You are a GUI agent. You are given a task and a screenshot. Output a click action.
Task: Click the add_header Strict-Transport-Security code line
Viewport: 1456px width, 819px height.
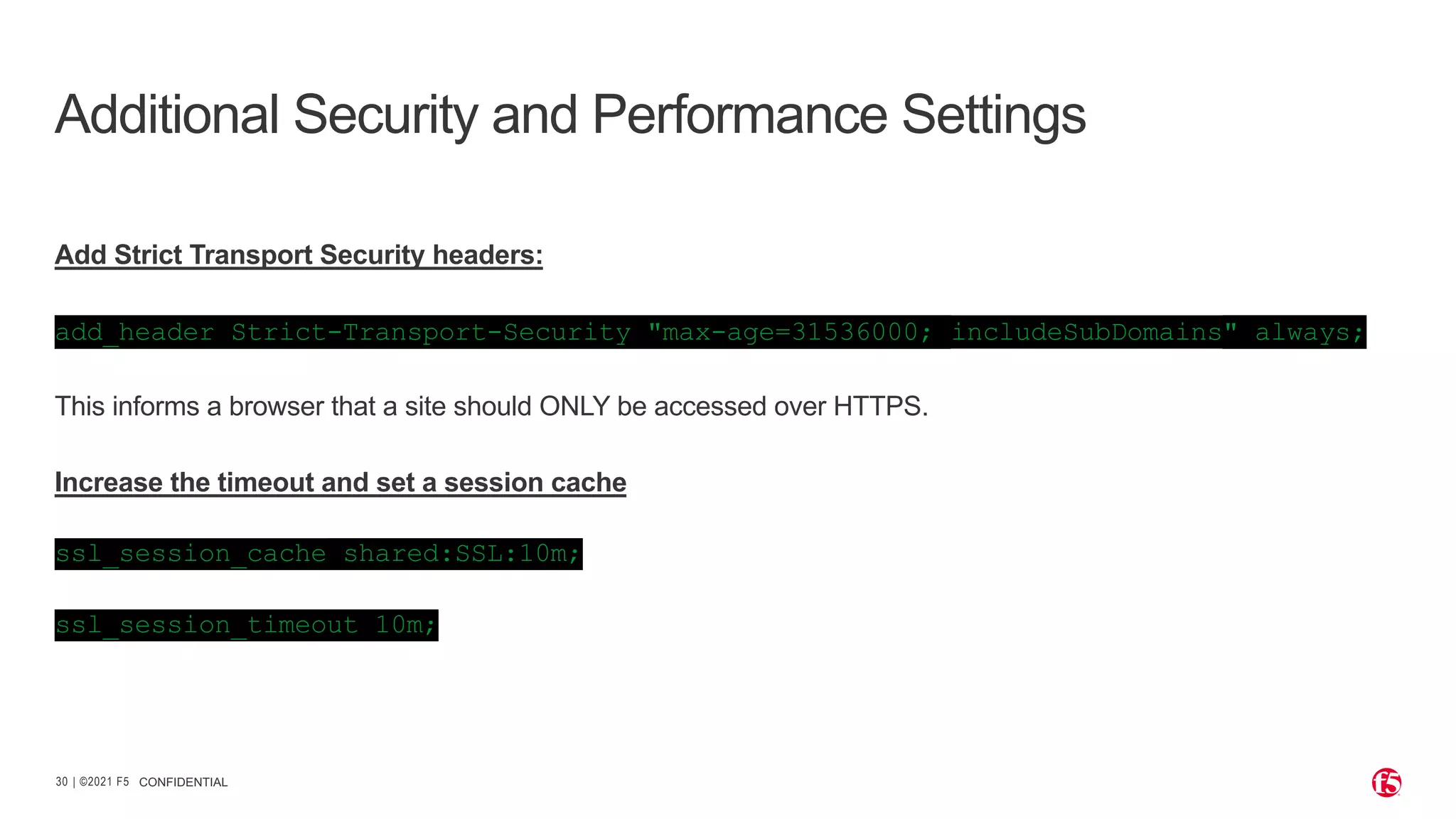pyautogui.click(x=710, y=332)
